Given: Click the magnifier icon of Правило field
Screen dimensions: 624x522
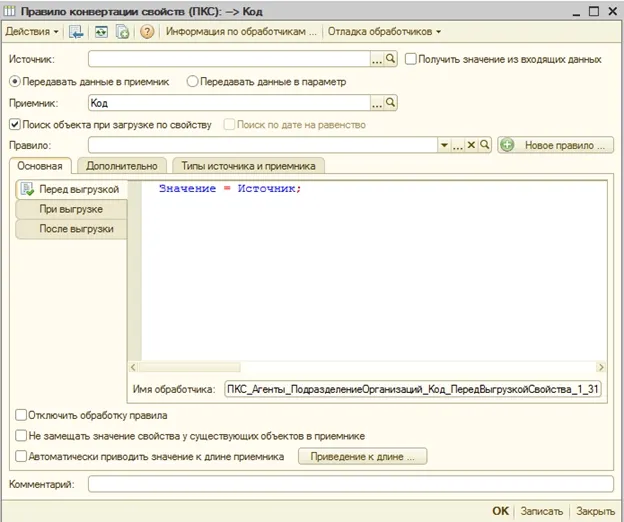Looking at the screenshot, I should pos(484,145).
